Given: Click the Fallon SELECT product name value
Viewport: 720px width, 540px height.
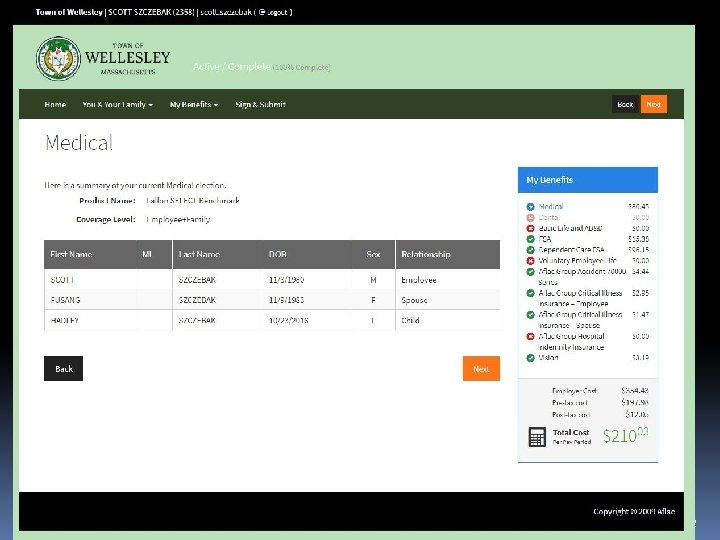Looking at the screenshot, I should coord(193,201).
